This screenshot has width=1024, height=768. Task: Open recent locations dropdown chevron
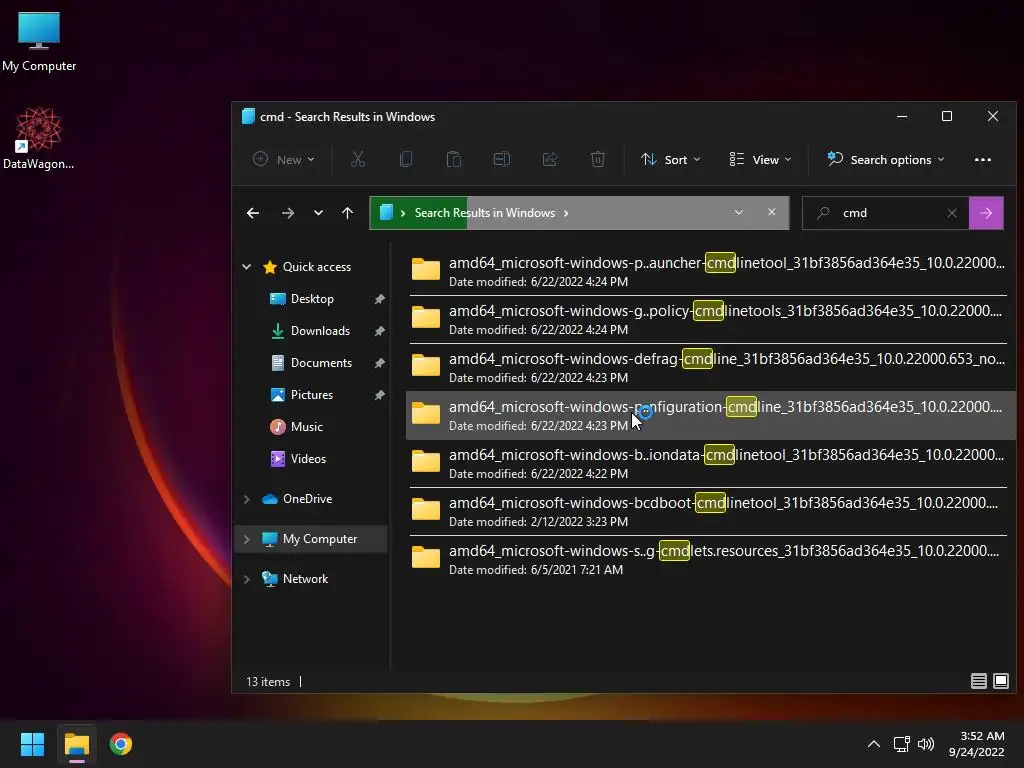(318, 213)
